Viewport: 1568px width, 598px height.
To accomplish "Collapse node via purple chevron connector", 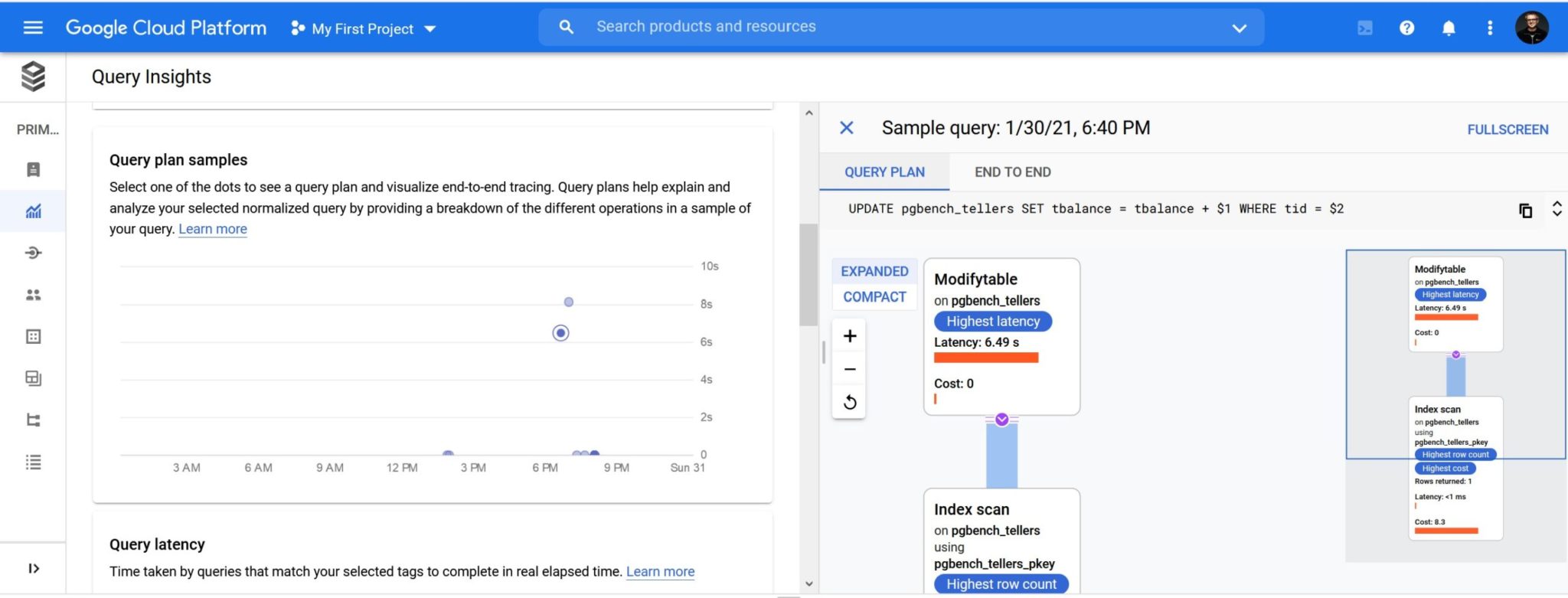I will coord(1001,420).
